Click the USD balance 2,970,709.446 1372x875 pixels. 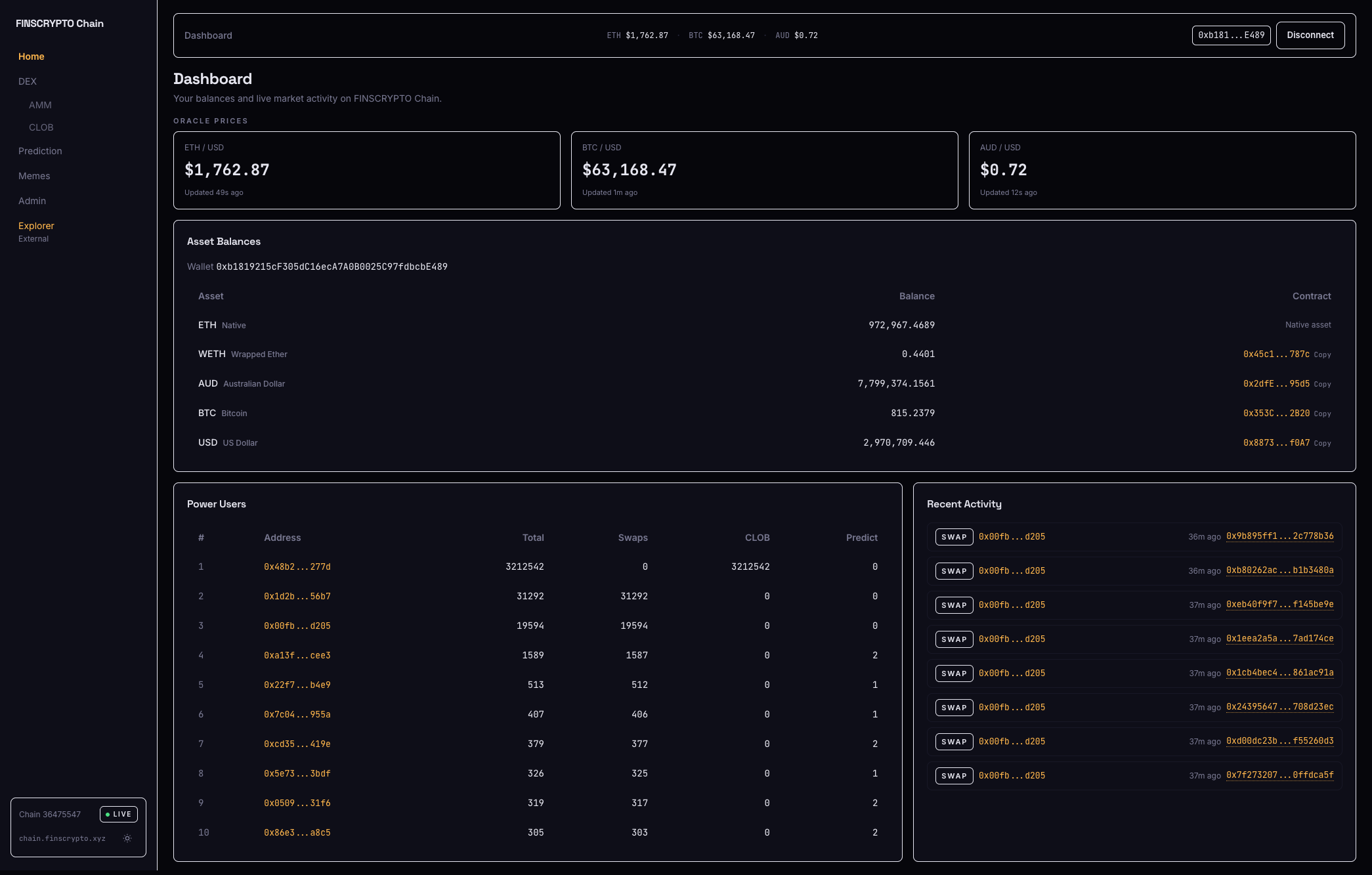tap(899, 442)
